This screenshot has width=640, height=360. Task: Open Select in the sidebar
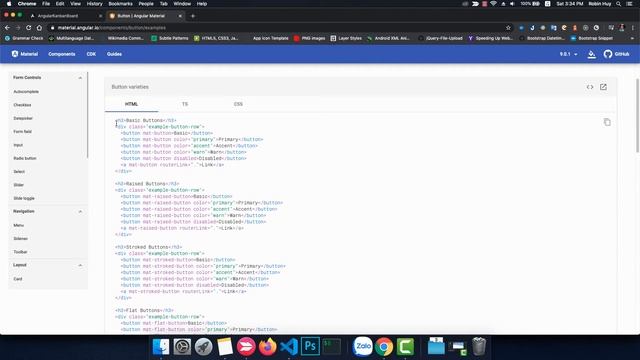19,171
